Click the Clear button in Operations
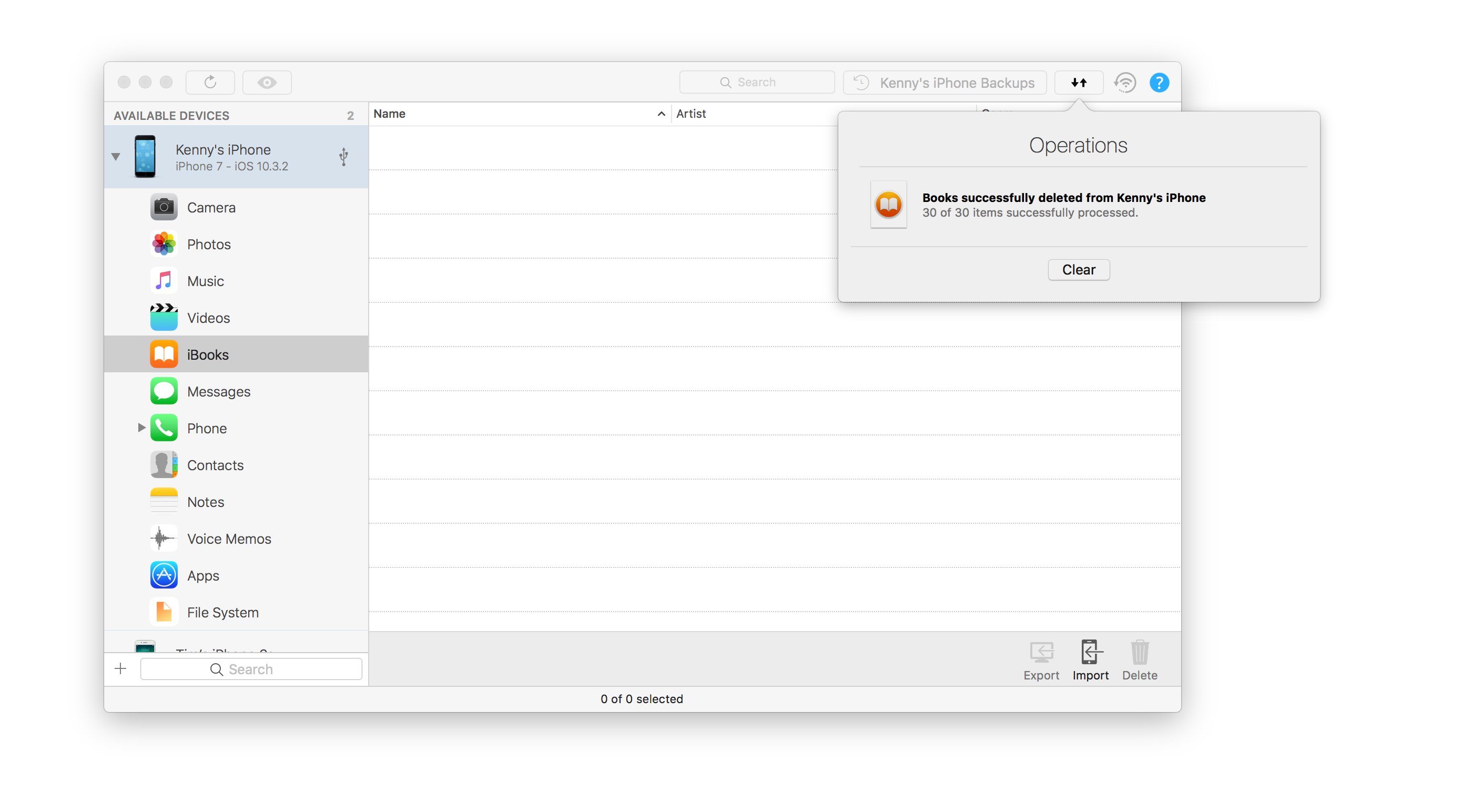The width and height of the screenshot is (1462, 812). coord(1078,269)
